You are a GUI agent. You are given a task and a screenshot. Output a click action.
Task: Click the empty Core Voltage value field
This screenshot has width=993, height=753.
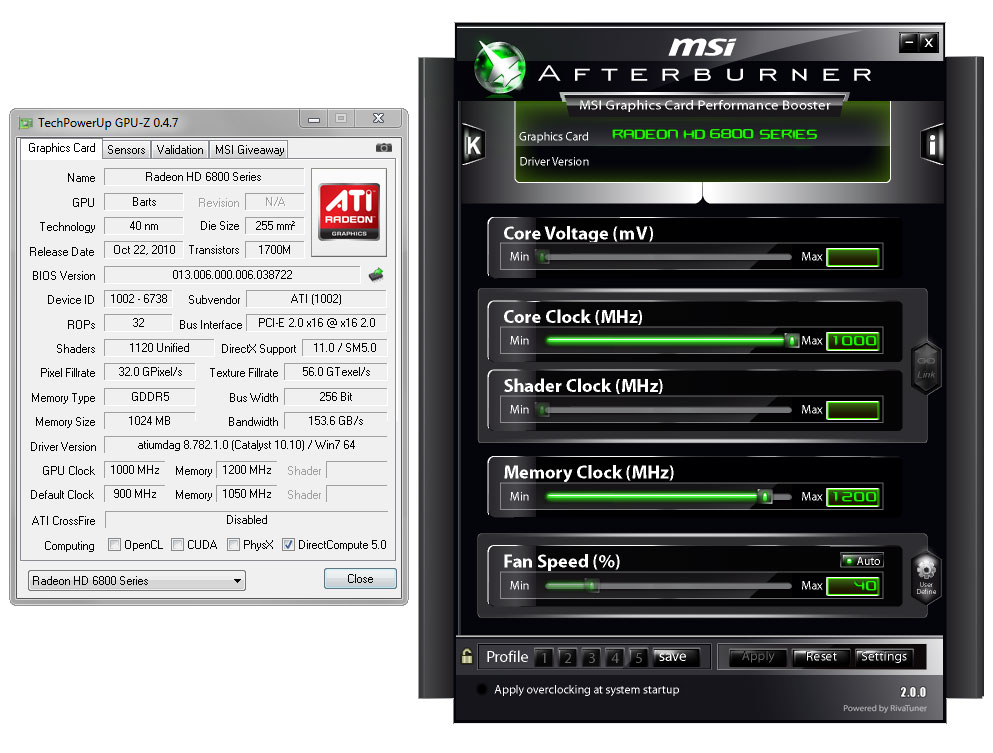coord(853,256)
